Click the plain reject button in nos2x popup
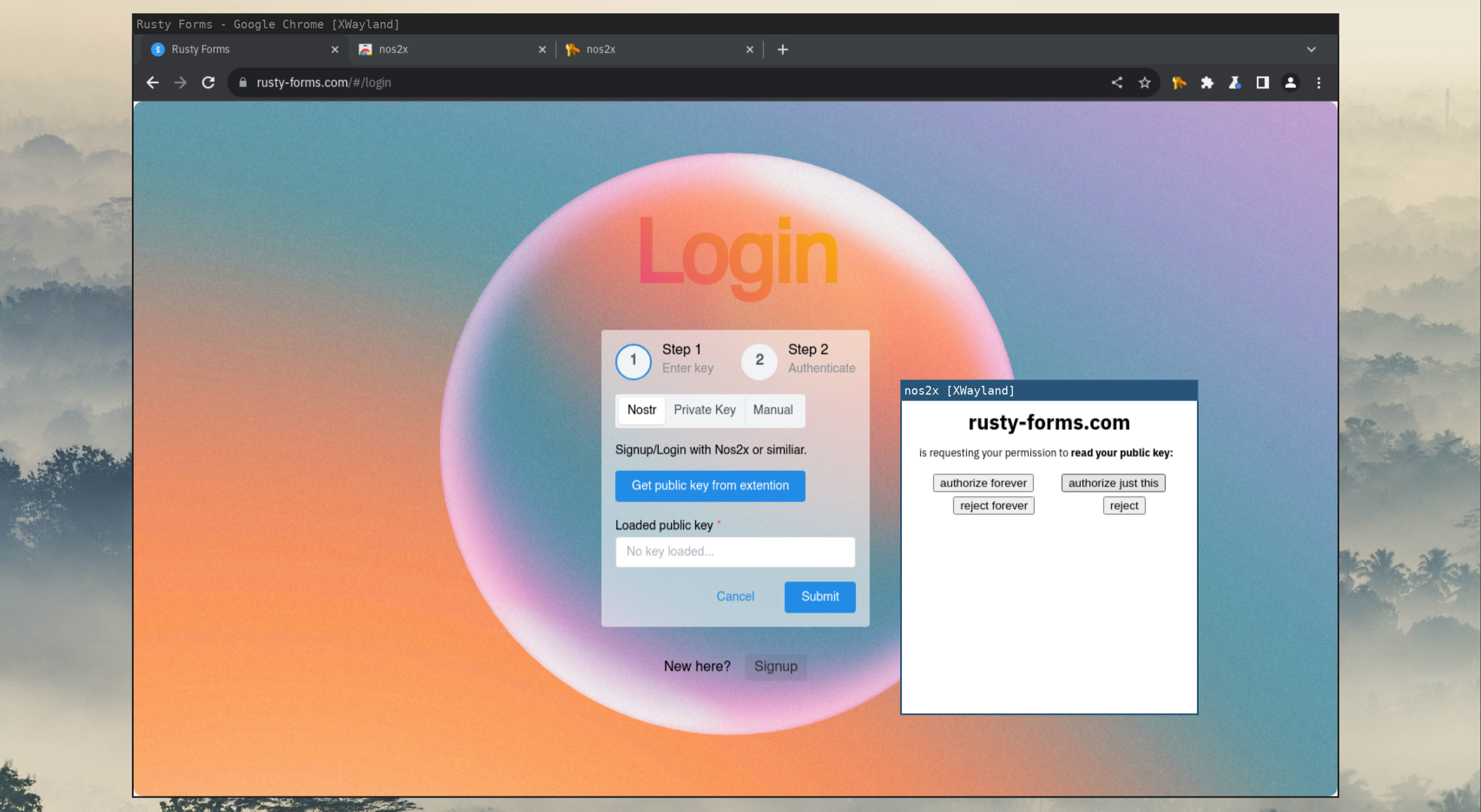Screen dimensions: 1481x812 click(1123, 506)
